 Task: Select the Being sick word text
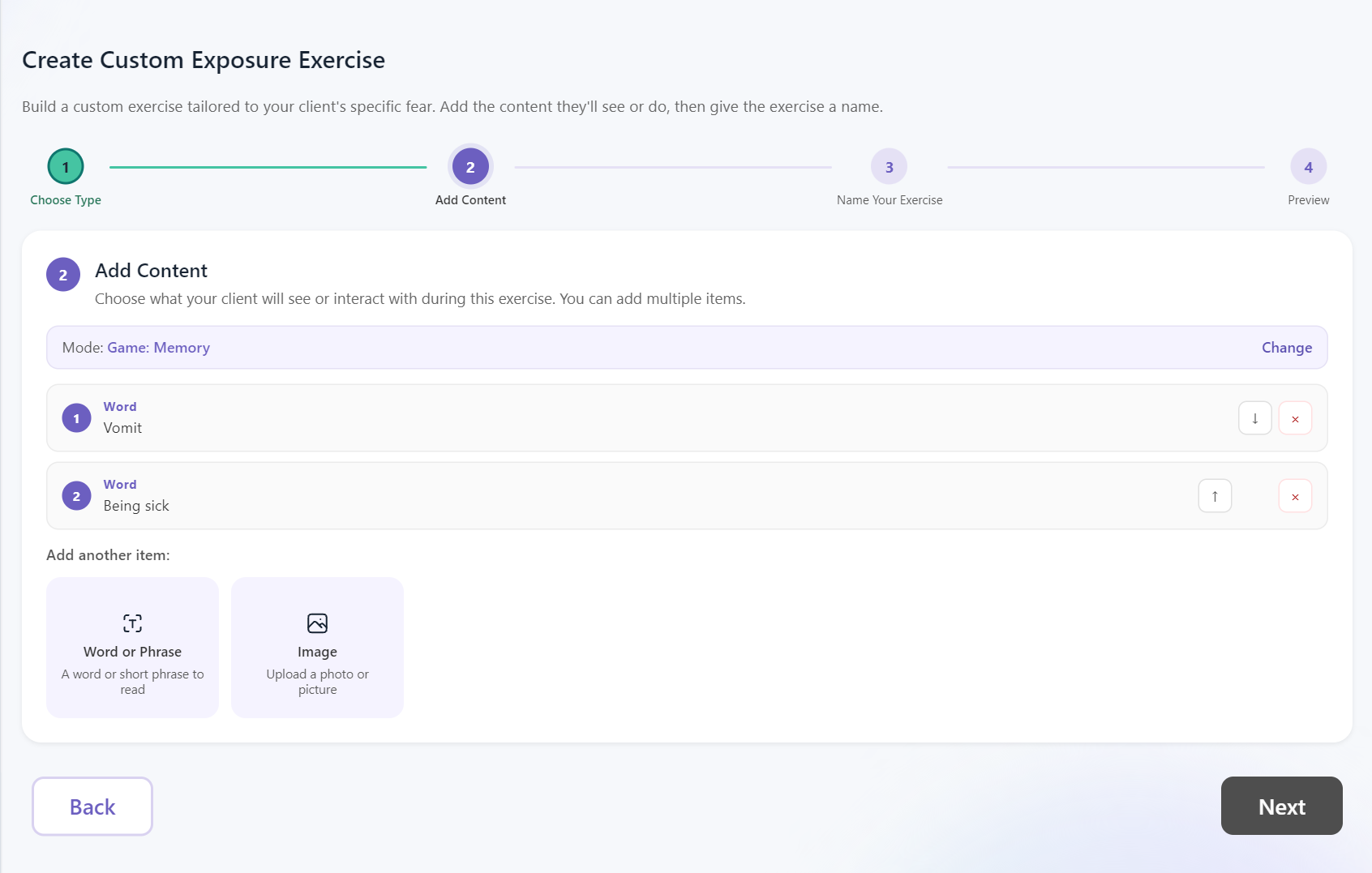(136, 506)
